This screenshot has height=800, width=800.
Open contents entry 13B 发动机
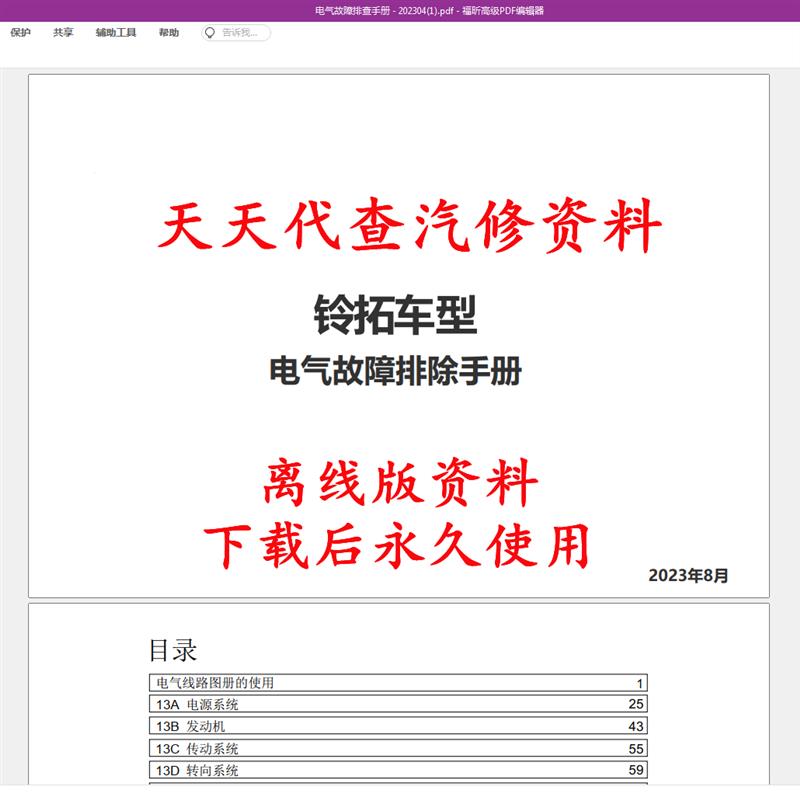(398, 726)
